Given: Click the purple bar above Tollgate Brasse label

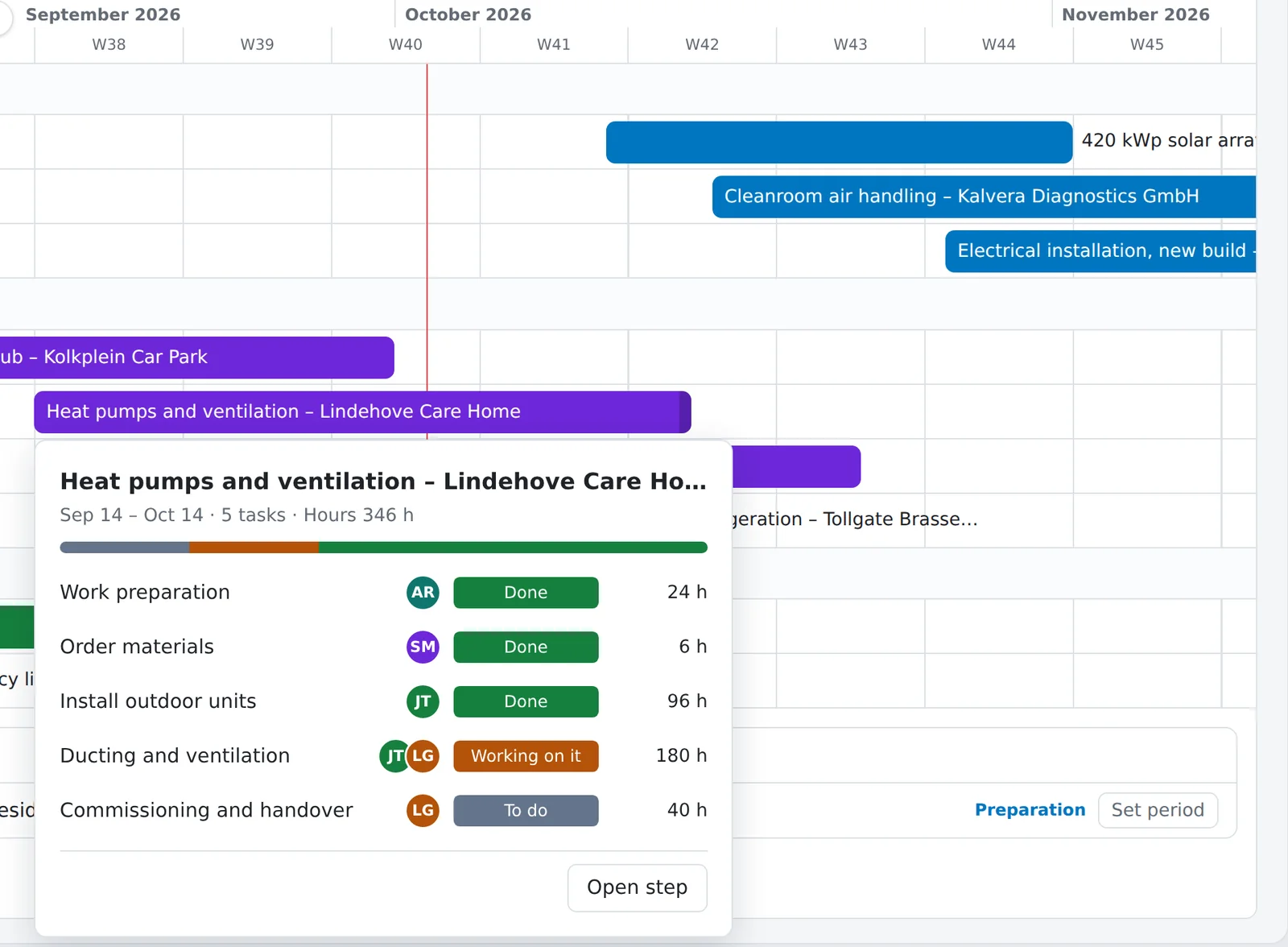Looking at the screenshot, I should point(796,467).
